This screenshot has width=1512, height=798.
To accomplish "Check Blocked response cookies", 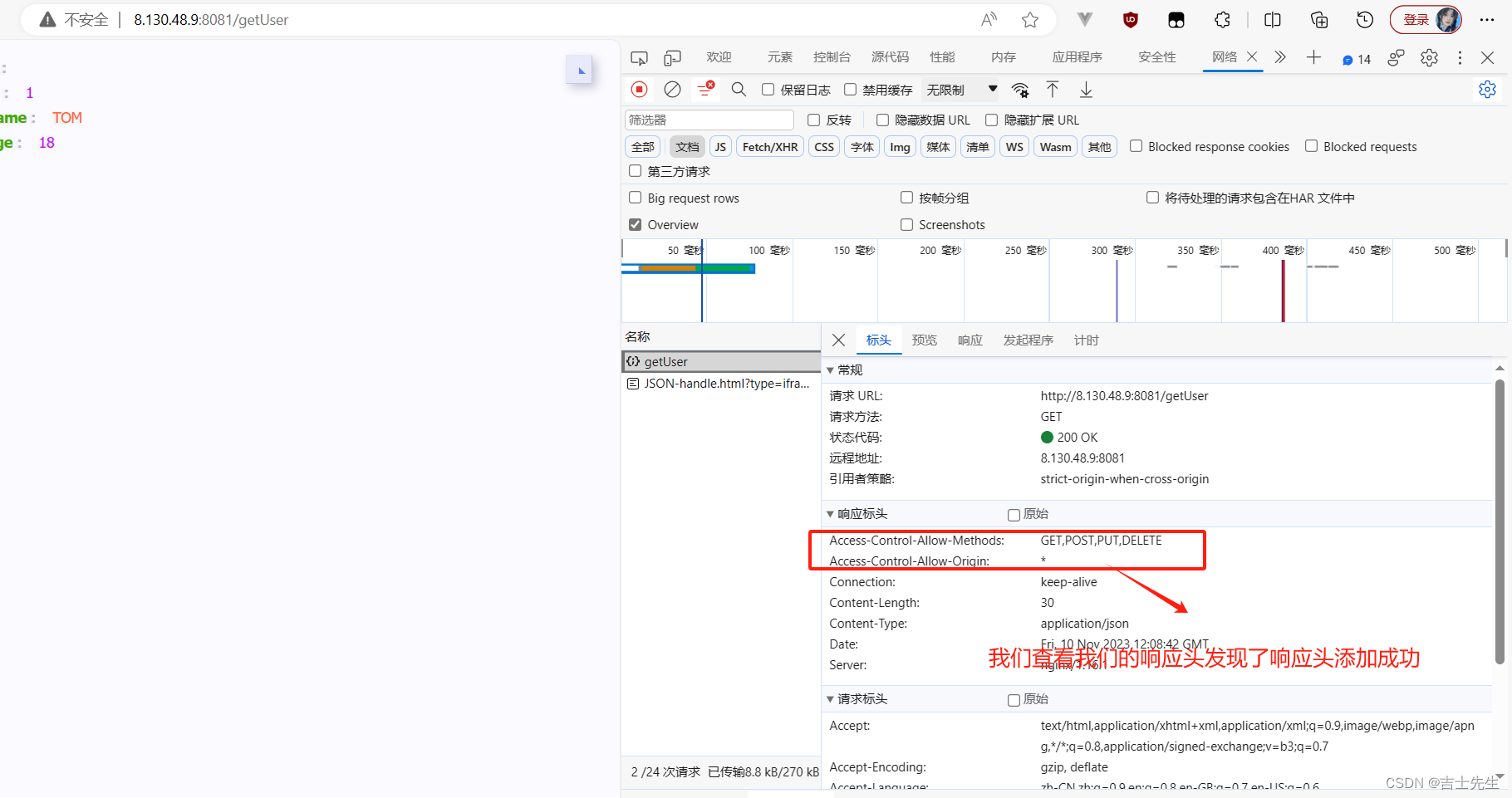I will click(1136, 146).
